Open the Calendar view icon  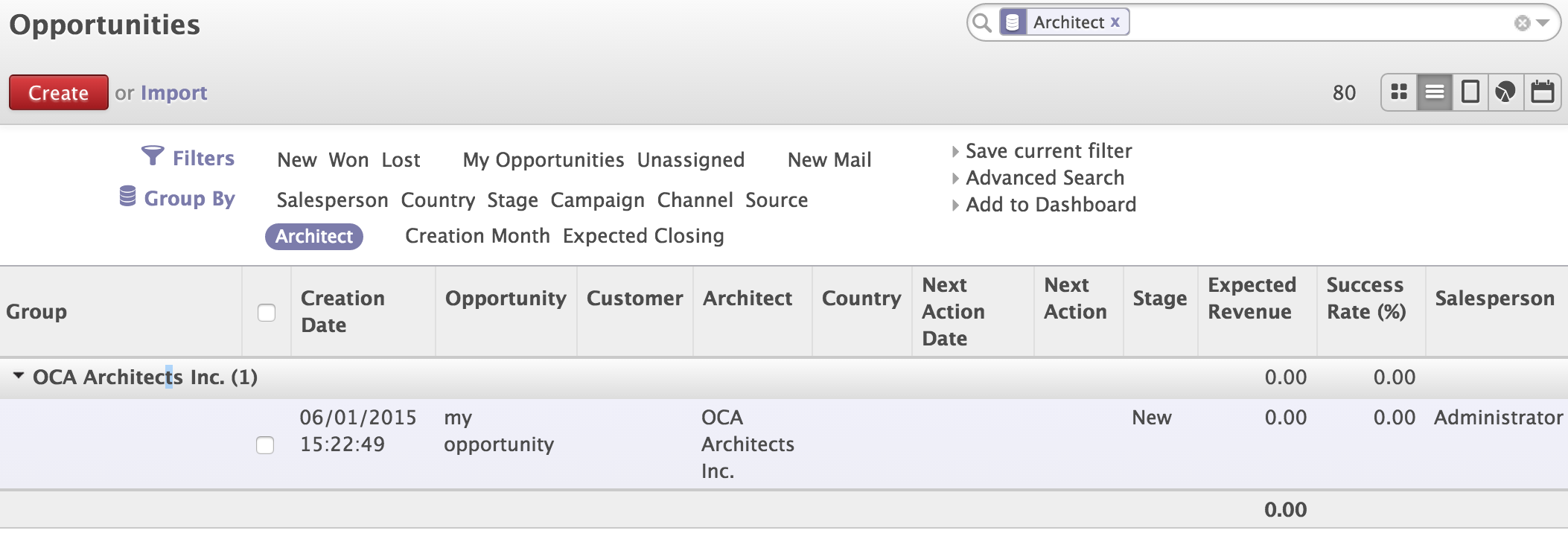(x=1542, y=92)
